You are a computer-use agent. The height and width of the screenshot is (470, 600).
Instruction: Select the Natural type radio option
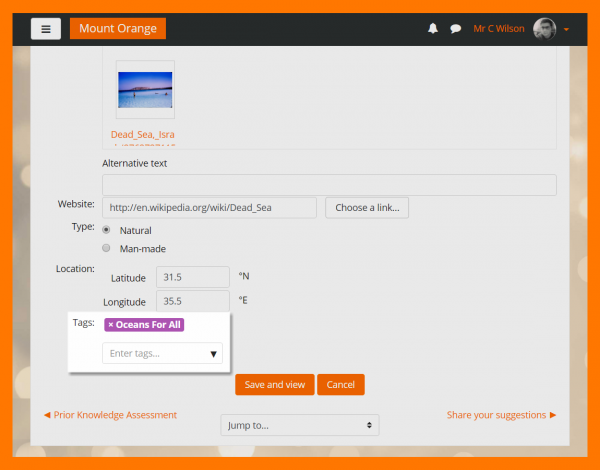click(x=106, y=230)
